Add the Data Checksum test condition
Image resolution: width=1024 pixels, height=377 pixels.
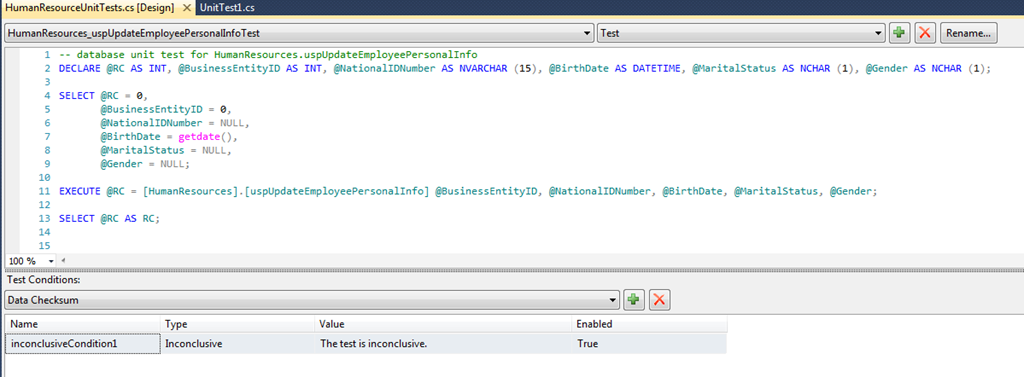(633, 300)
